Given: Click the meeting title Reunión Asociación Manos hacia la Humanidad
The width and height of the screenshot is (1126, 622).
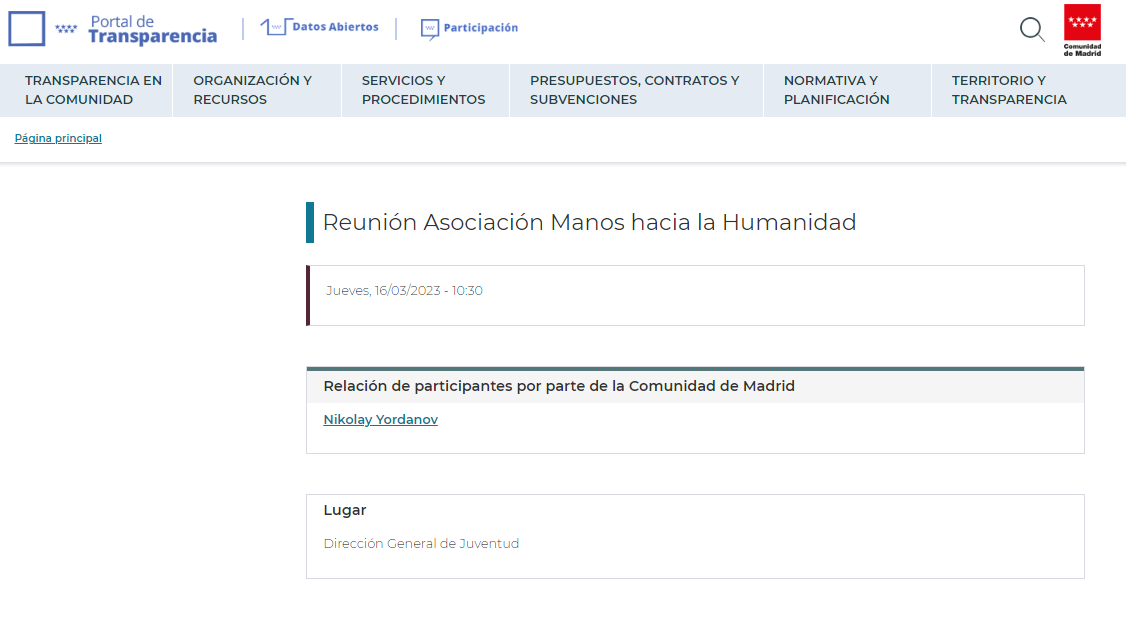Looking at the screenshot, I should (x=590, y=222).
